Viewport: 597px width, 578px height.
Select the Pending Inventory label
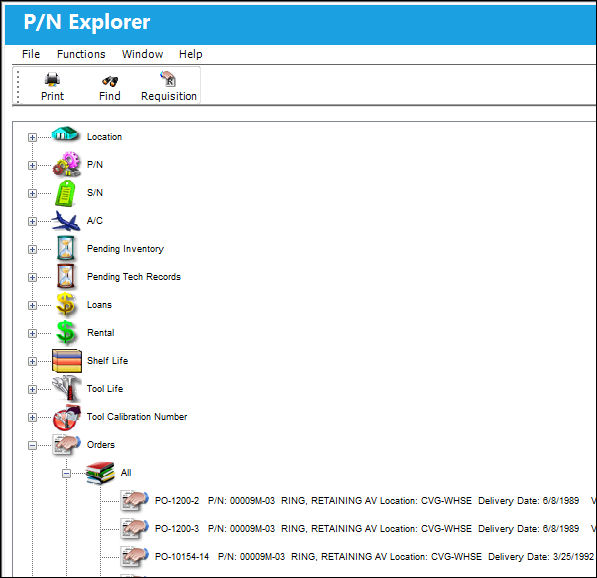[x=125, y=249]
